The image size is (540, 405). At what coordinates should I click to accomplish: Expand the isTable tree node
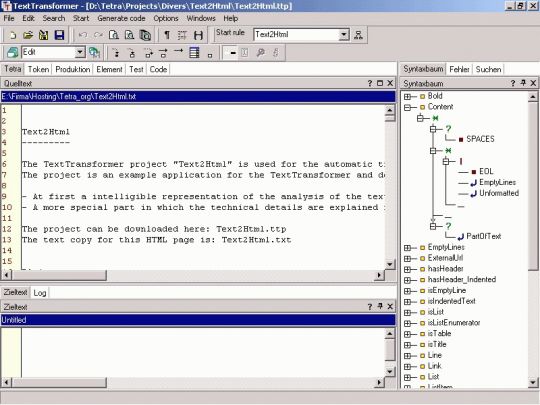click(407, 334)
